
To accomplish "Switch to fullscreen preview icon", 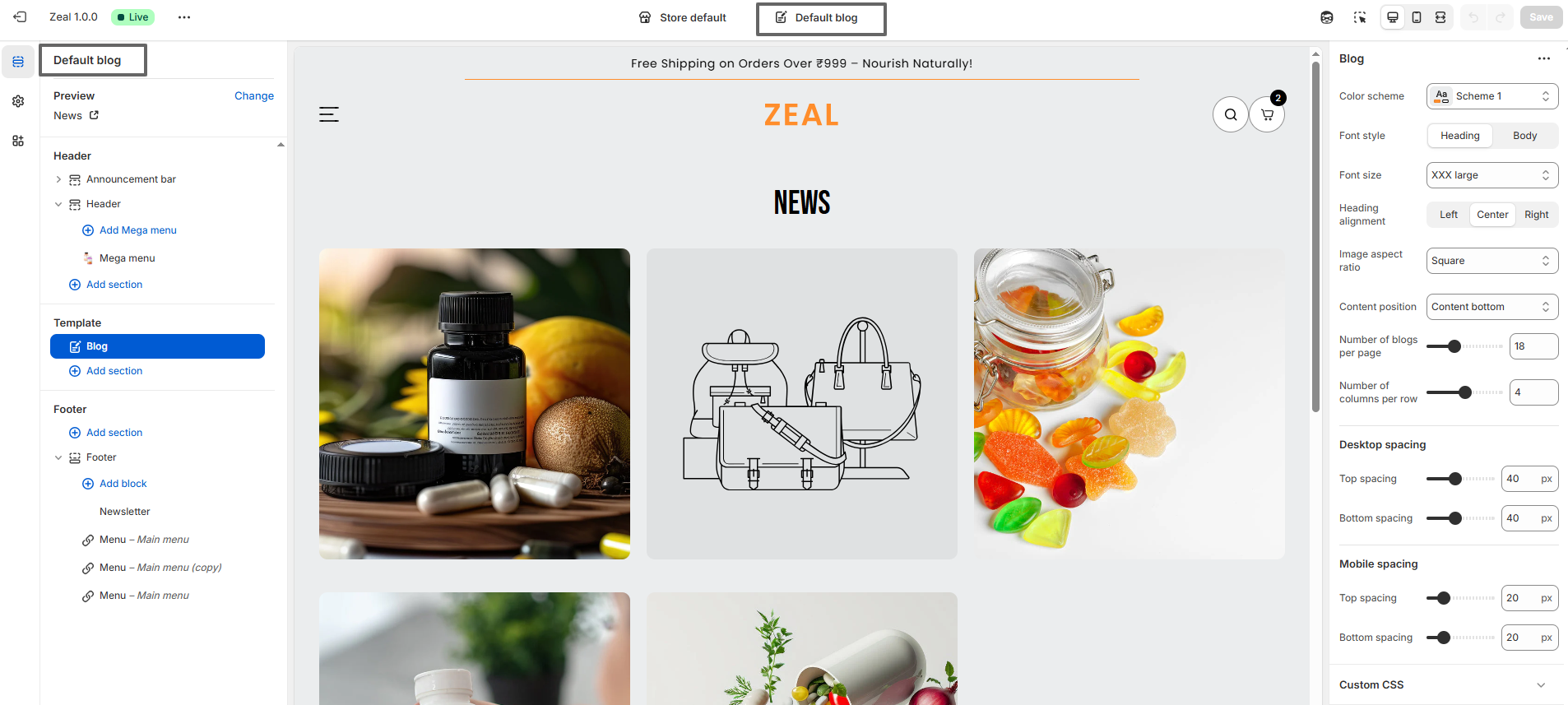I will point(1440,17).
